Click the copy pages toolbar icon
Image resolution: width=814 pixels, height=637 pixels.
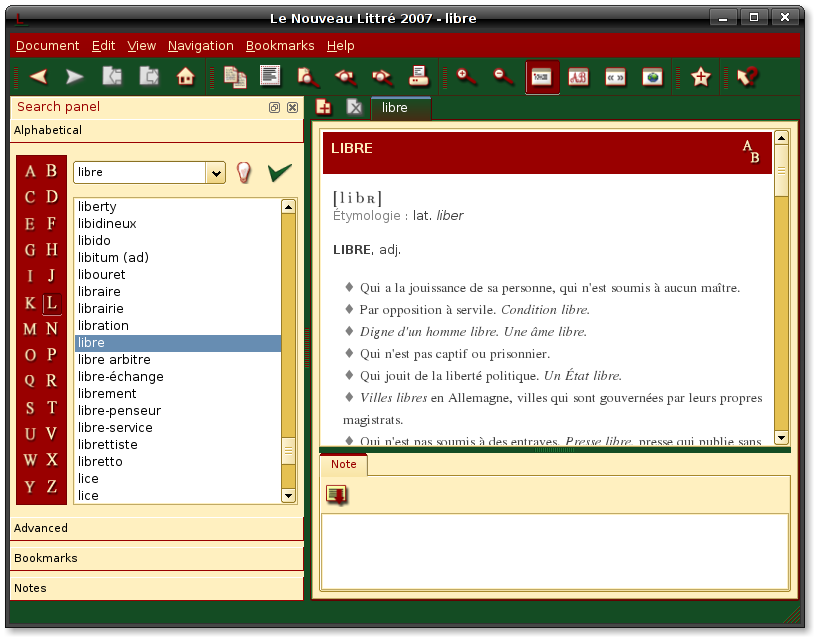(235, 77)
